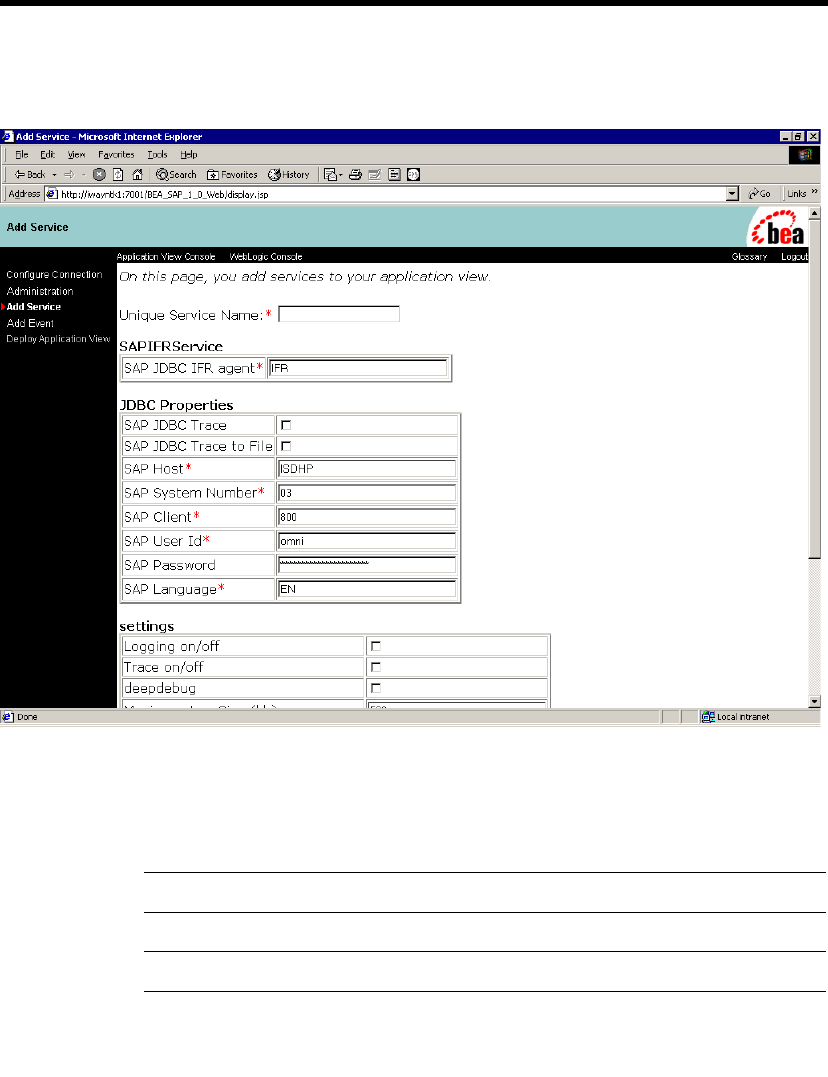The image size is (828, 1077).
Task: Click the Discuss toolbar icon
Action: coord(394,174)
